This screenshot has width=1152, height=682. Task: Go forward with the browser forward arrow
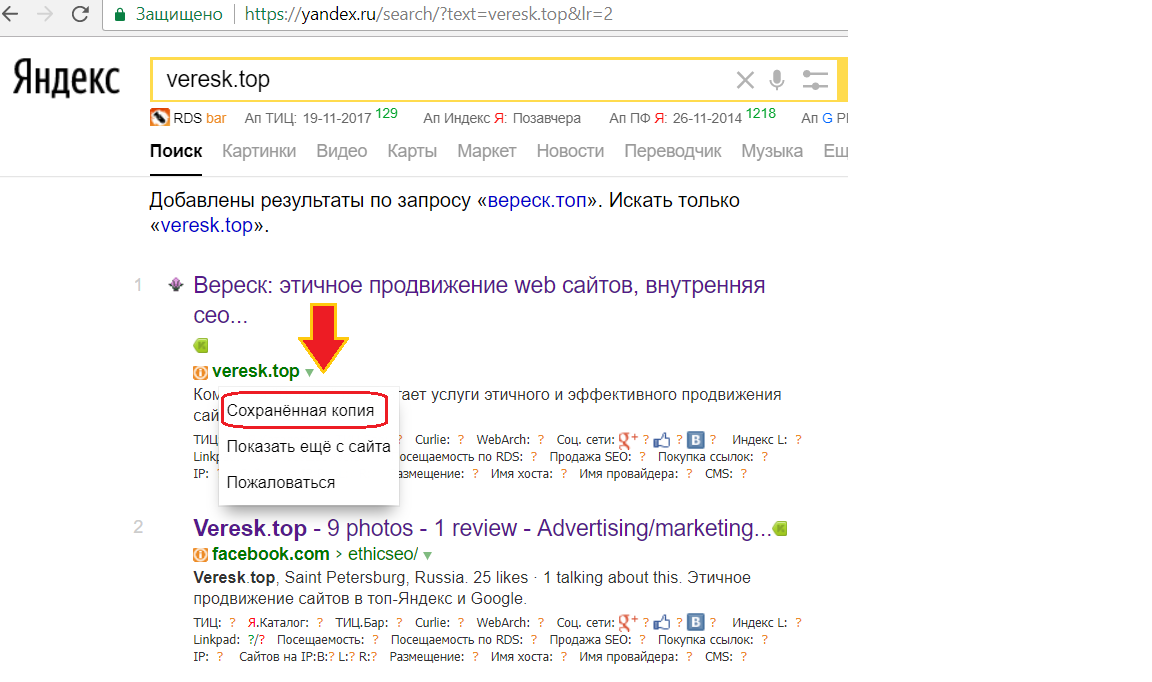45,14
